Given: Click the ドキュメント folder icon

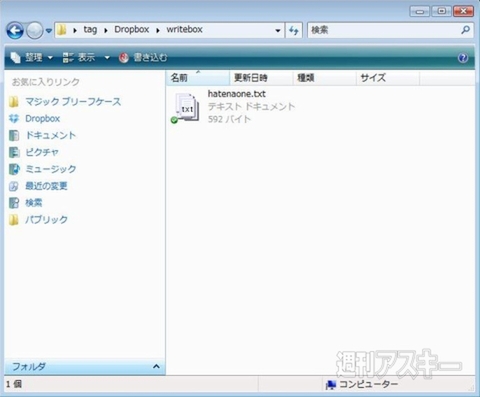Looking at the screenshot, I should click(x=14, y=135).
